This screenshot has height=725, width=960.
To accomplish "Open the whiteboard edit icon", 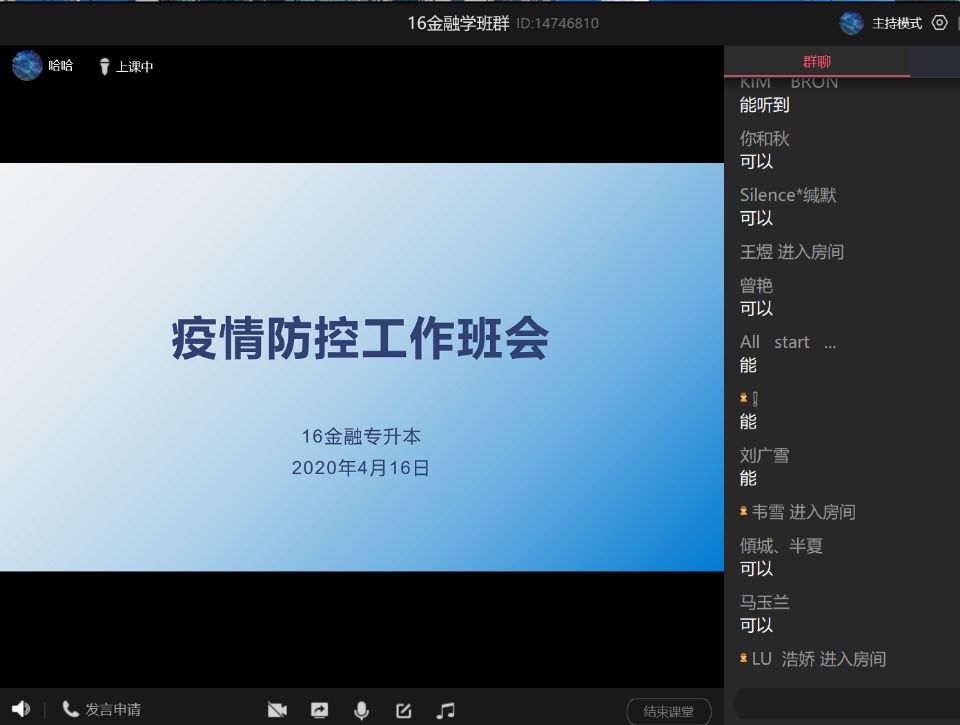I will tap(403, 710).
